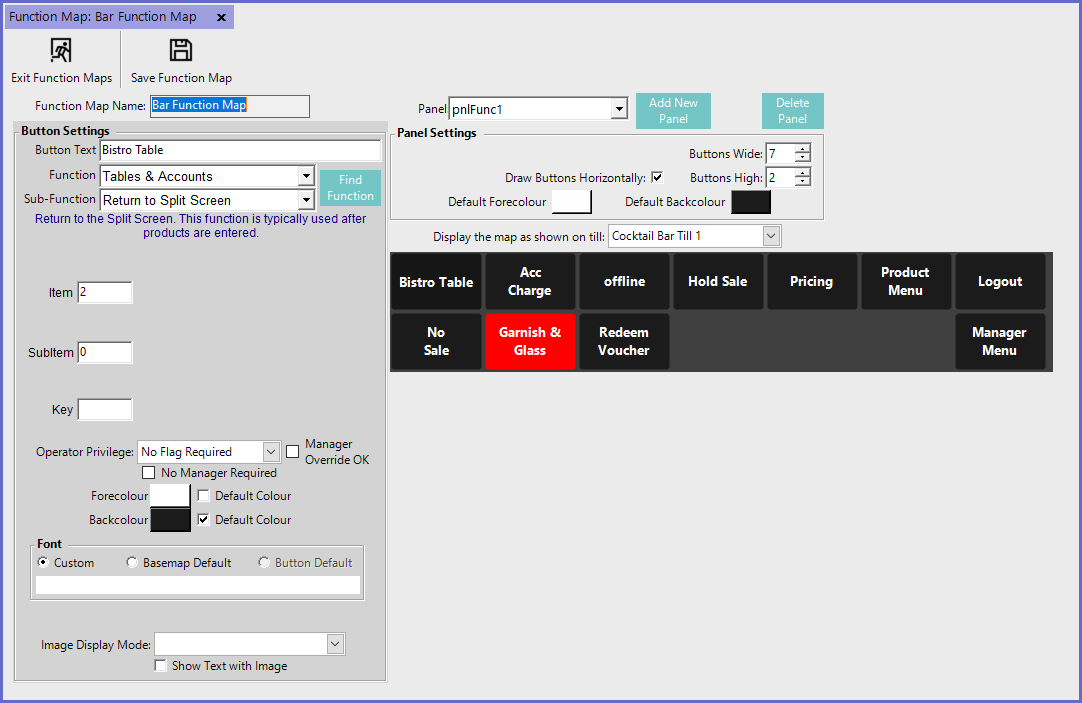The width and height of the screenshot is (1082, 703).
Task: Click the Exit Function Maps icon
Action: tap(61, 47)
